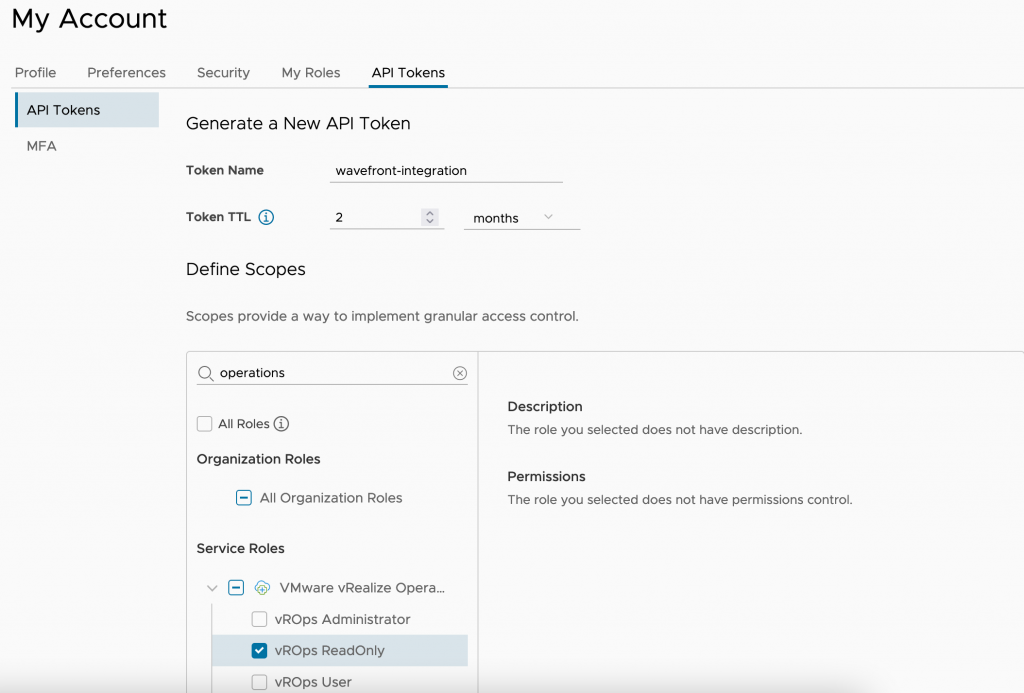The width and height of the screenshot is (1024, 693).
Task: Uncheck the vROps ReadOnly checkbox
Action: coord(259,651)
